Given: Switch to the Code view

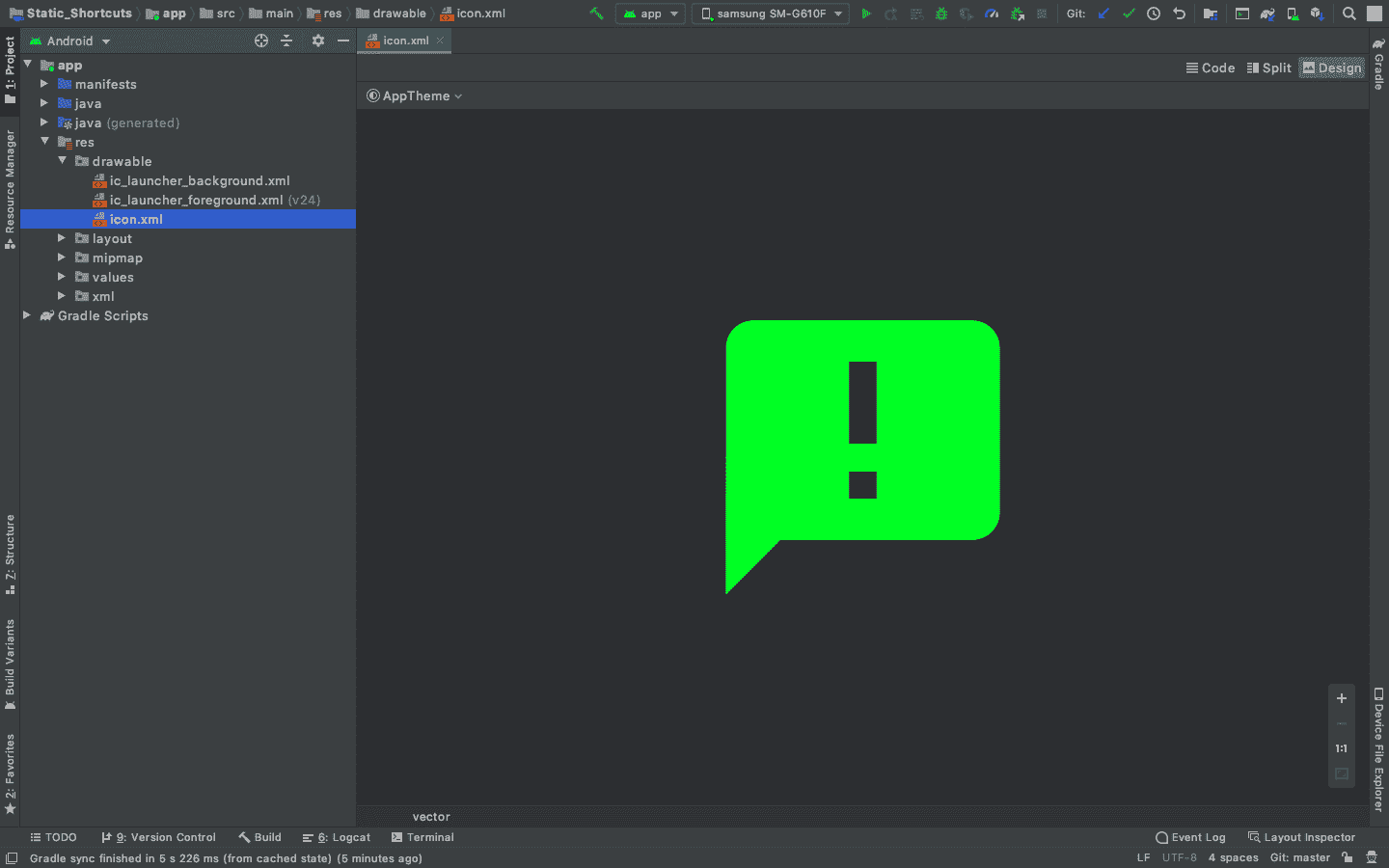Looking at the screenshot, I should pyautogui.click(x=1211, y=68).
